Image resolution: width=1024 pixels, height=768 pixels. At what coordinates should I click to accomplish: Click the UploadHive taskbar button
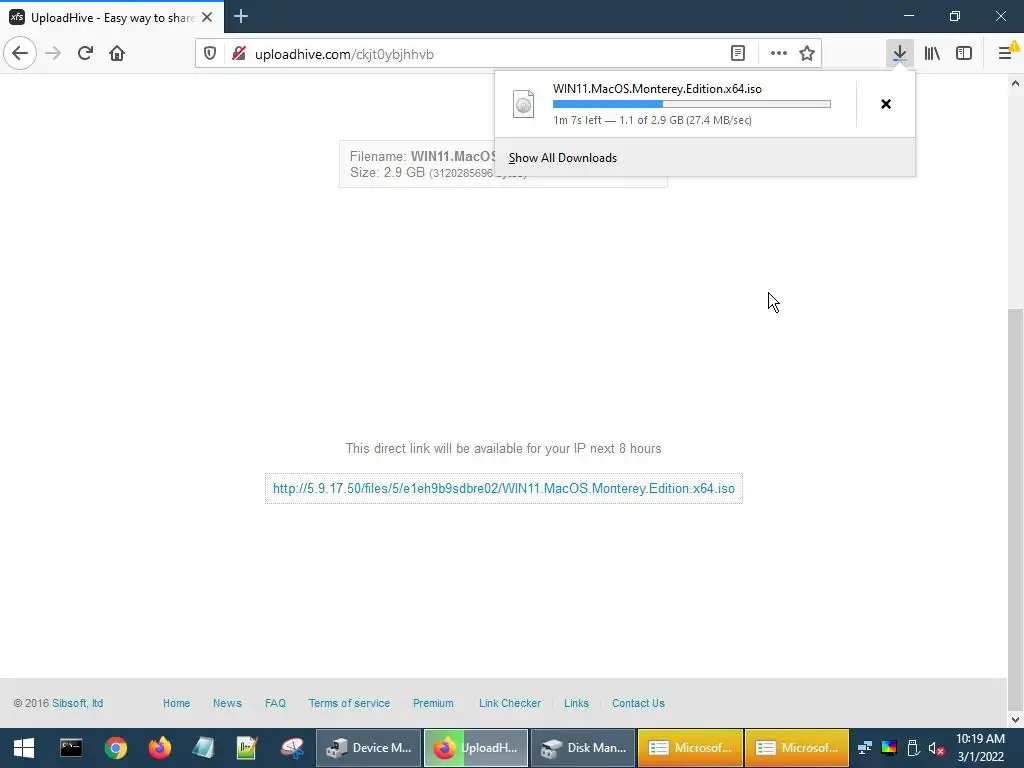(476, 748)
